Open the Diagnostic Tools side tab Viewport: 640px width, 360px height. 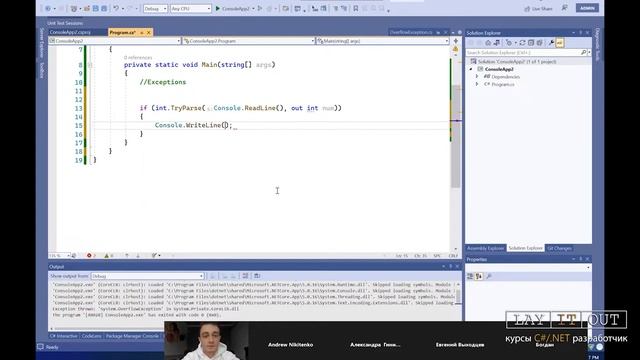598,45
